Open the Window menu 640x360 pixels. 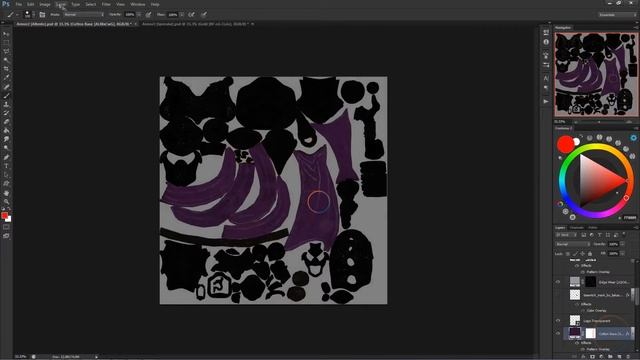[138, 4]
